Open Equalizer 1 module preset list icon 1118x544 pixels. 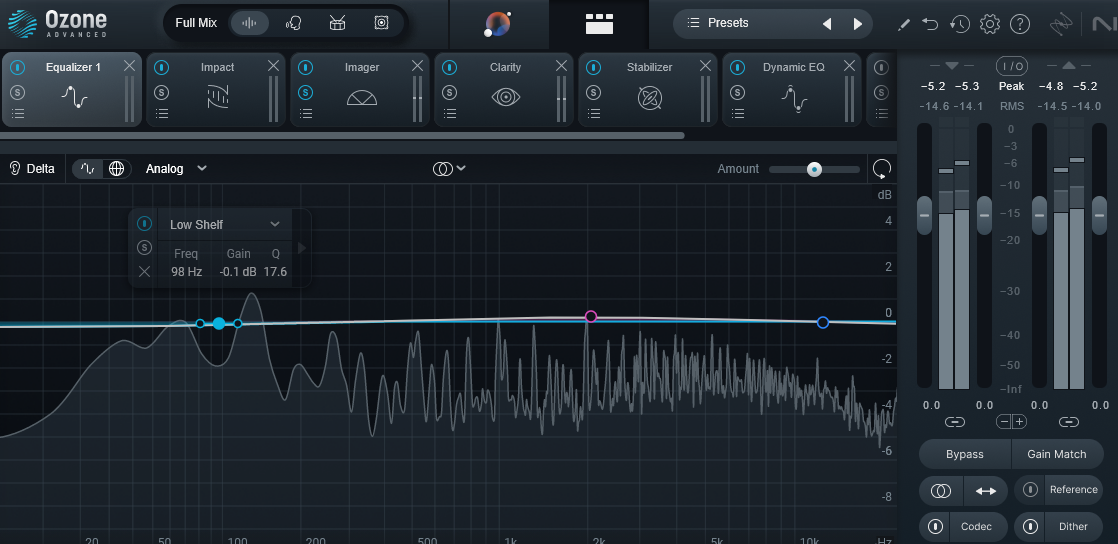tap(18, 113)
